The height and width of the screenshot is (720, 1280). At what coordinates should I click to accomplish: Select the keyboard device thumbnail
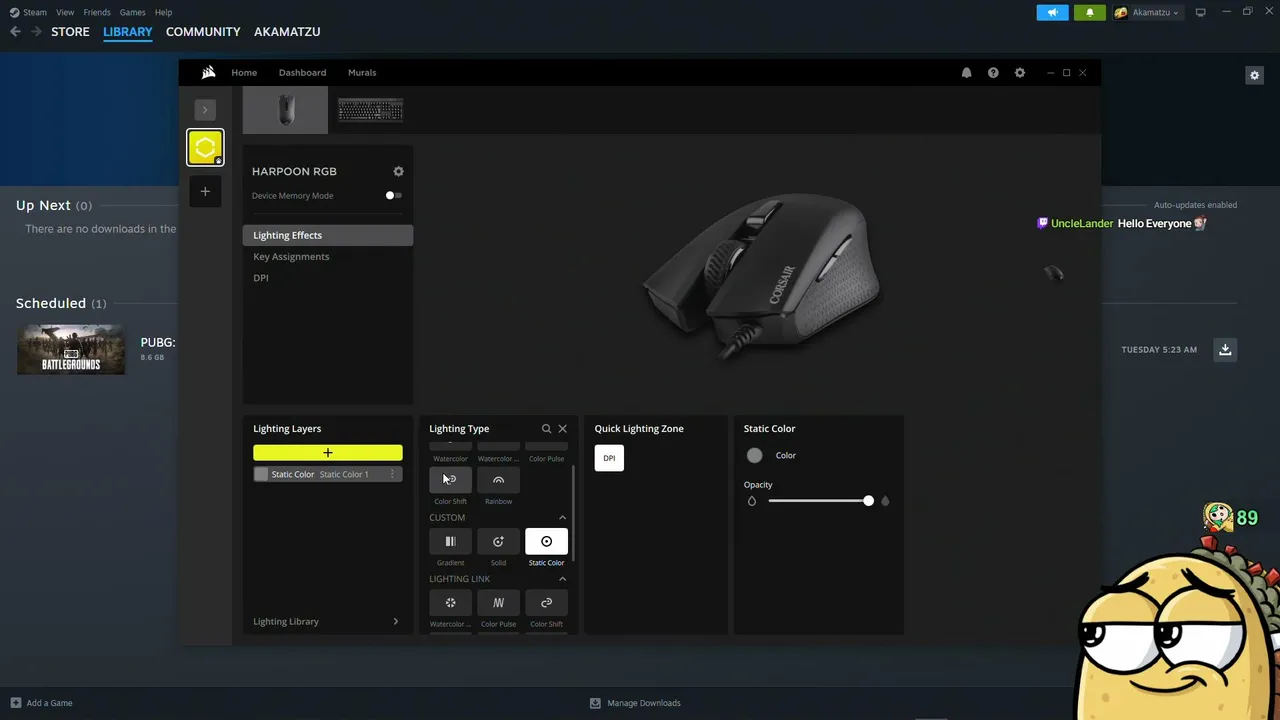click(370, 110)
